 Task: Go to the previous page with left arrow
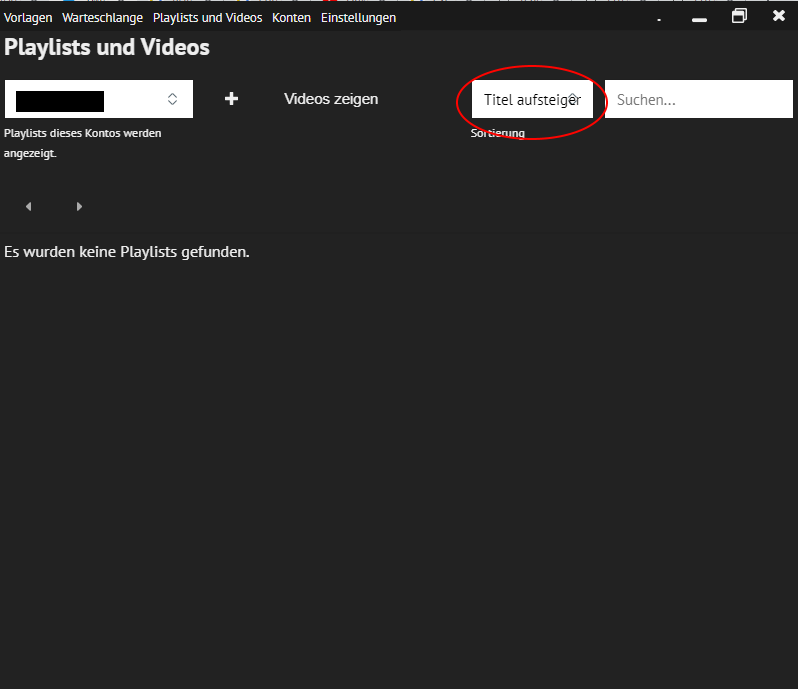[x=28, y=207]
